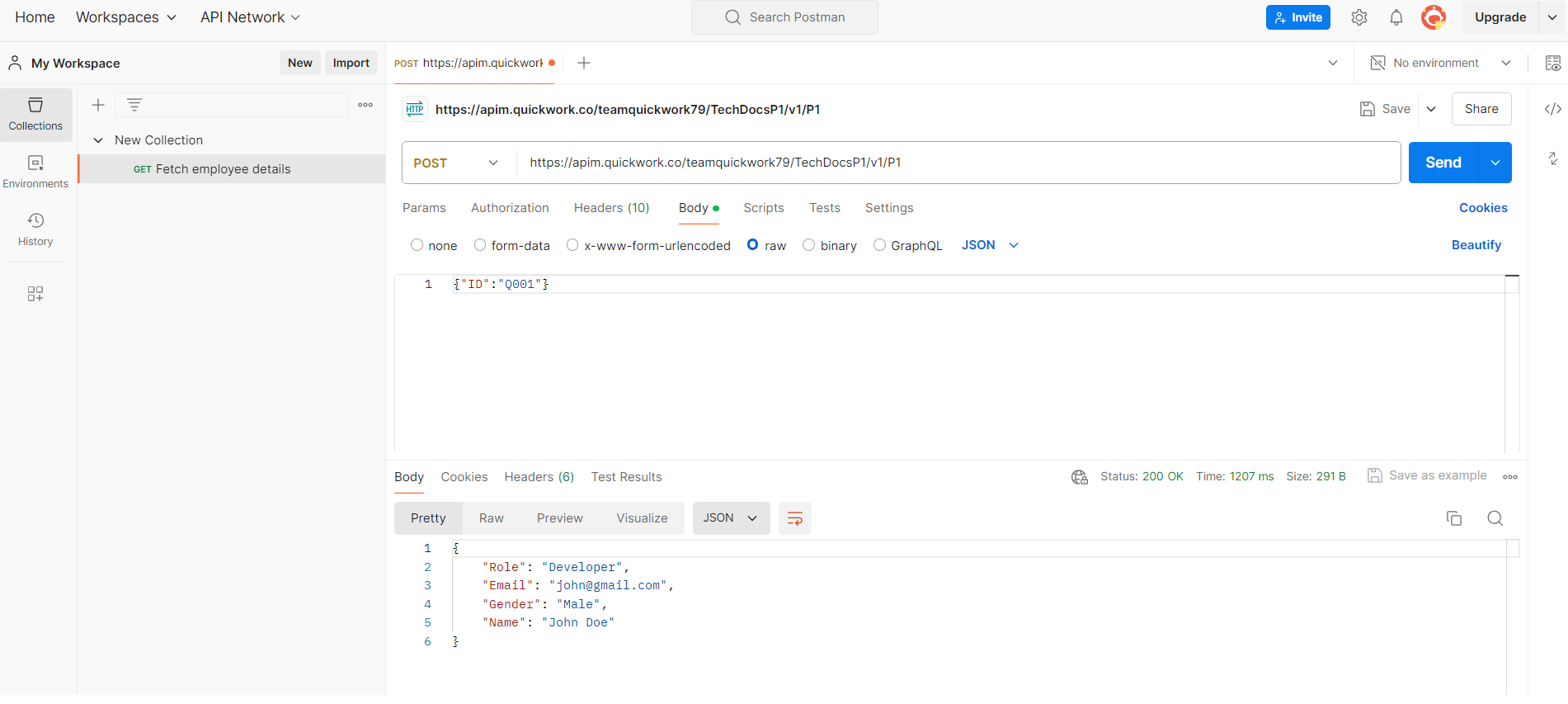Search within the response body
Image resolution: width=1568 pixels, height=704 pixels.
[x=1495, y=518]
